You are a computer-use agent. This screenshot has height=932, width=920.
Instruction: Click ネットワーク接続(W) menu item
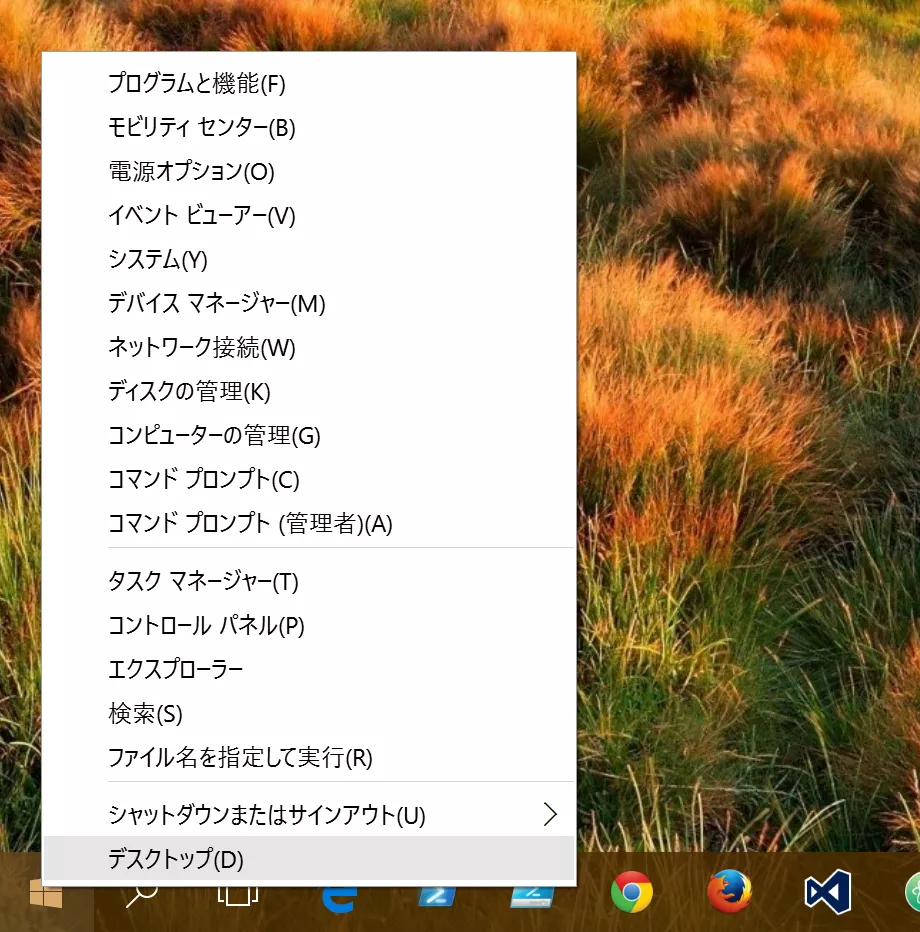pos(201,348)
